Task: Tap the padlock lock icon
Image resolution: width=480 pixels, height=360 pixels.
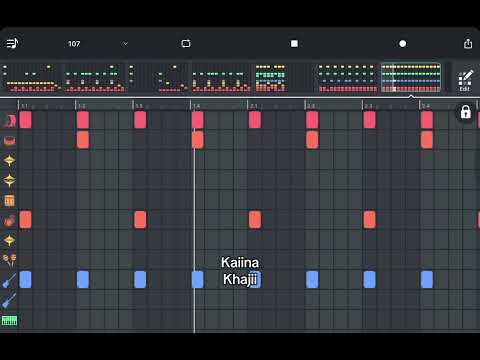Action: click(x=465, y=112)
